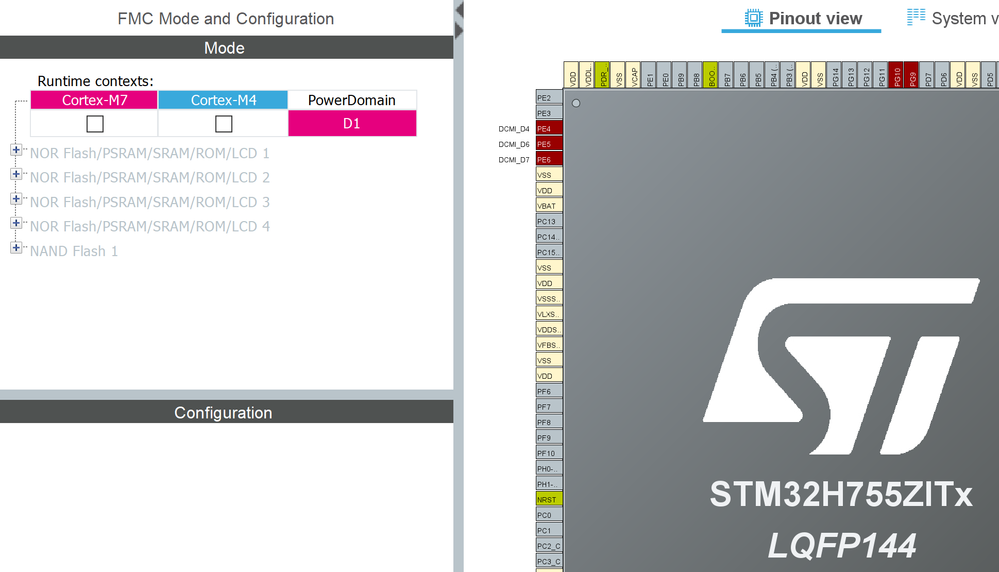Screen dimensions: 999x572
Task: Select pin PE0 on the top row
Action: pyautogui.click(x=664, y=75)
